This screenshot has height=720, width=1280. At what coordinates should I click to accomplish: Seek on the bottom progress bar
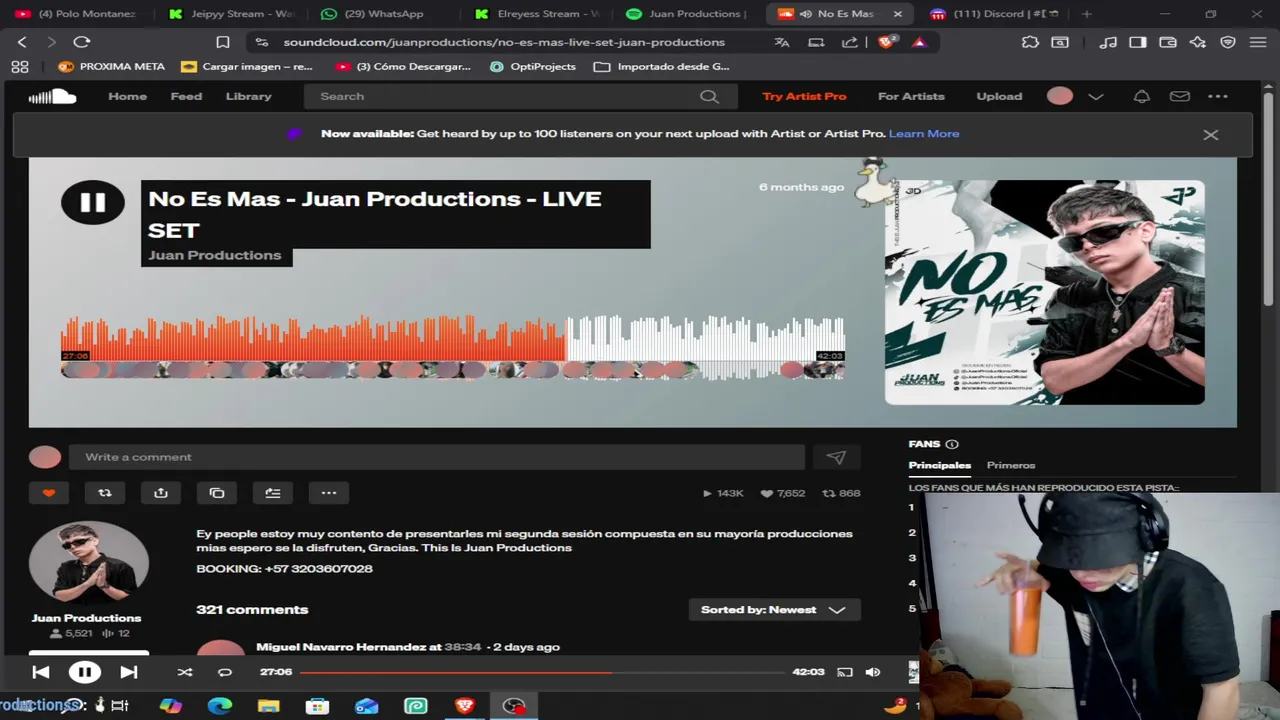[541, 672]
